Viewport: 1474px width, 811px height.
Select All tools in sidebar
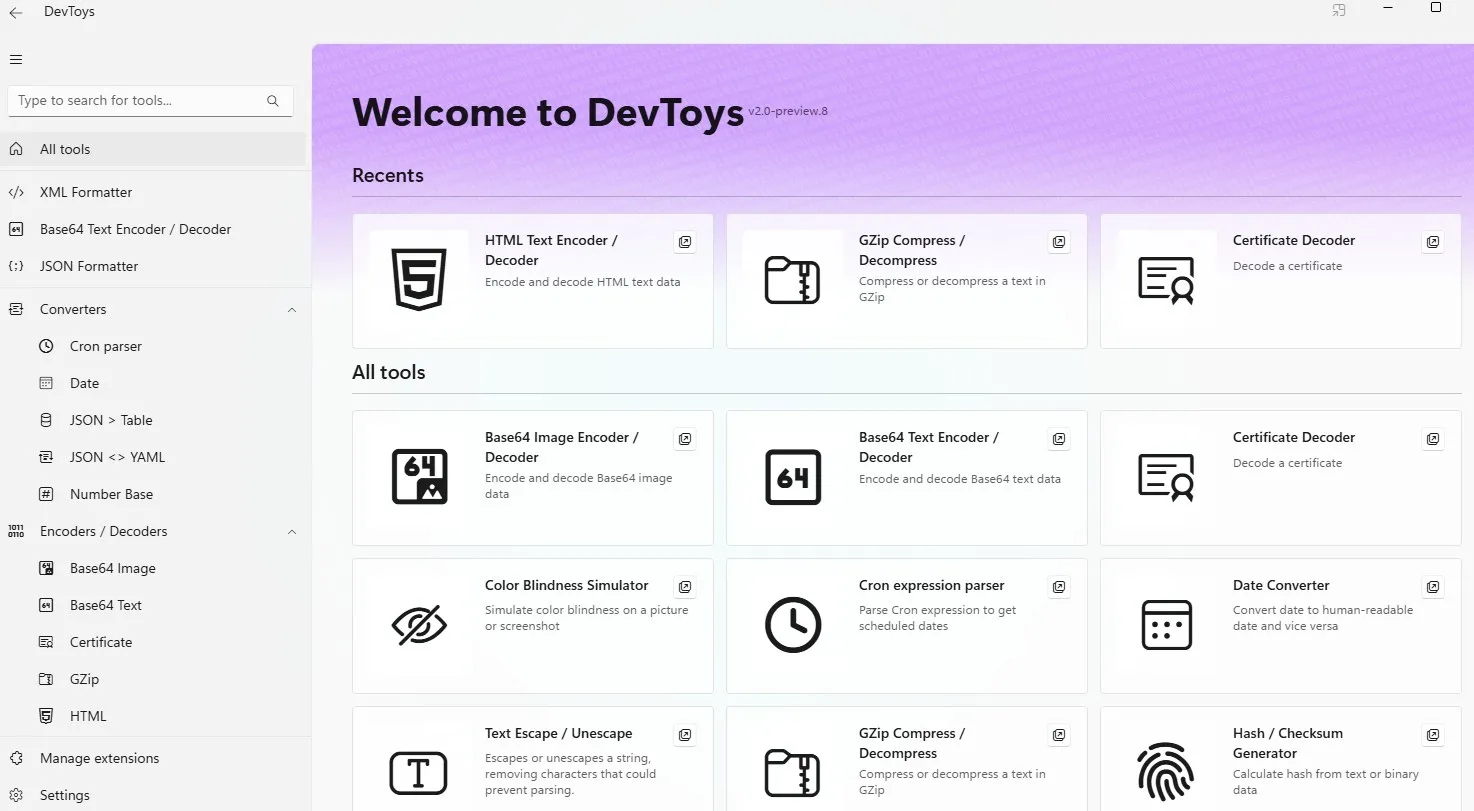pos(153,149)
